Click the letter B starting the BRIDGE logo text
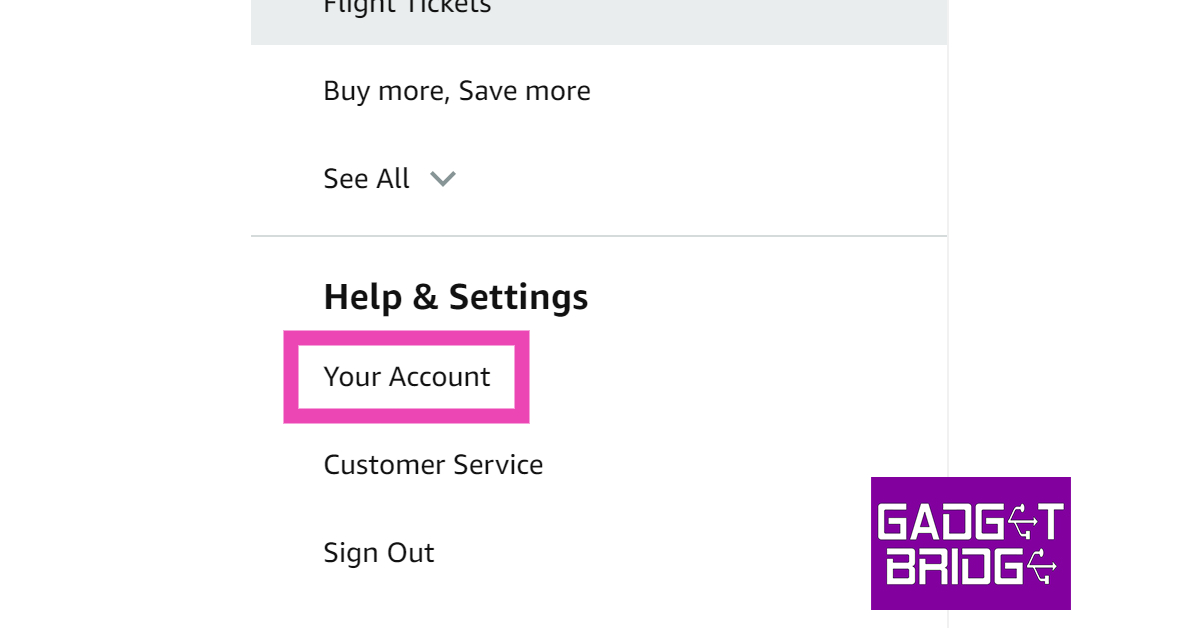The image size is (1200, 628). [x=900, y=567]
